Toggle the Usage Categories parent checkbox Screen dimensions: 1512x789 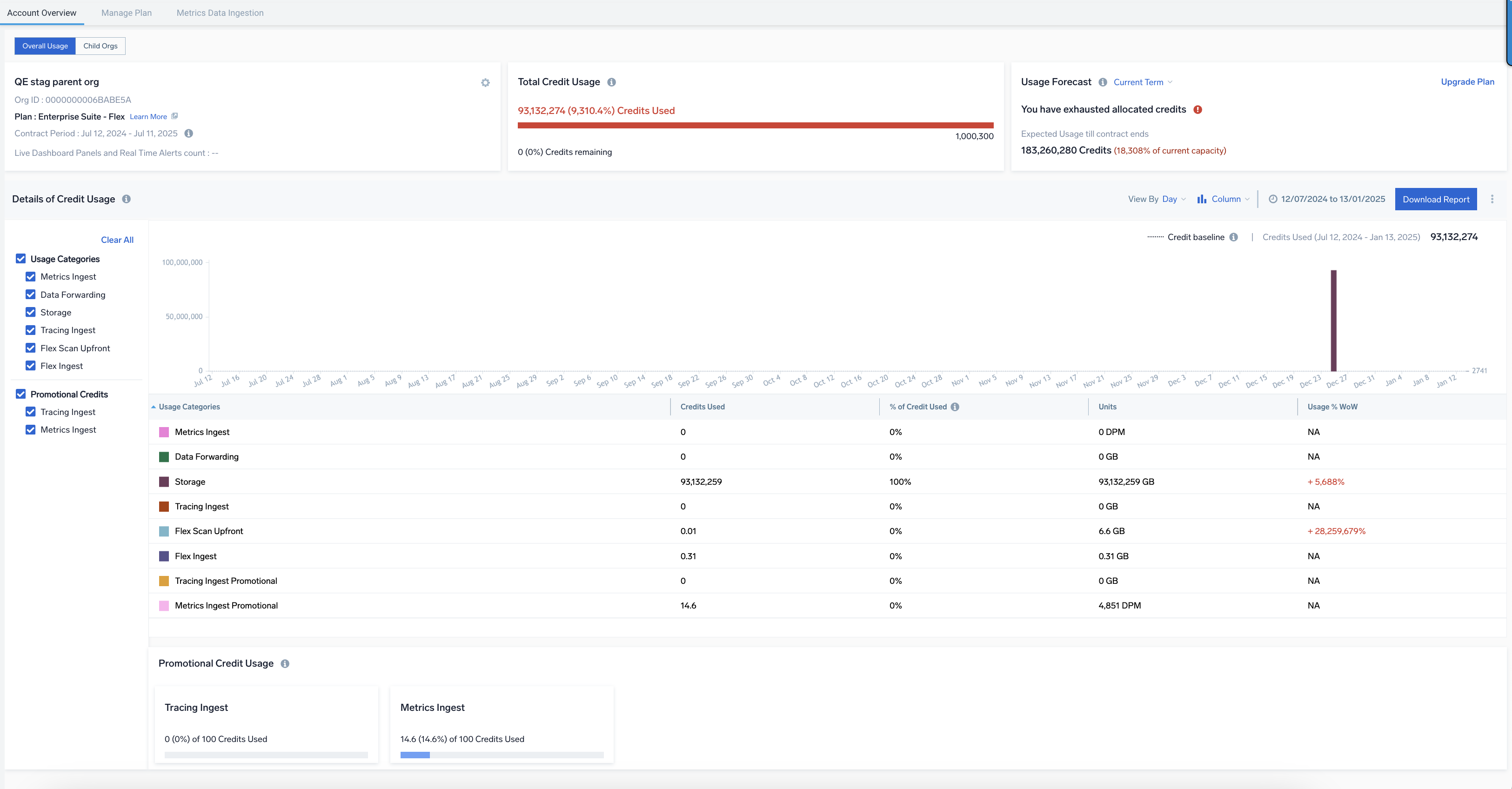pos(20,259)
